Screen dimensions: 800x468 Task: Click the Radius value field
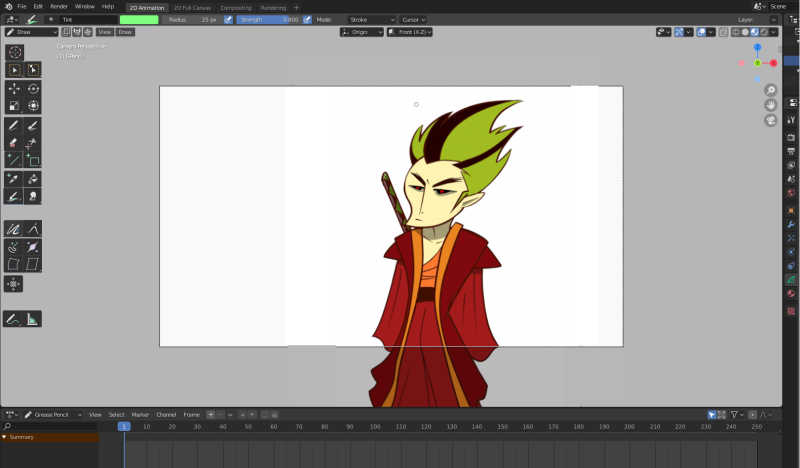coord(192,19)
